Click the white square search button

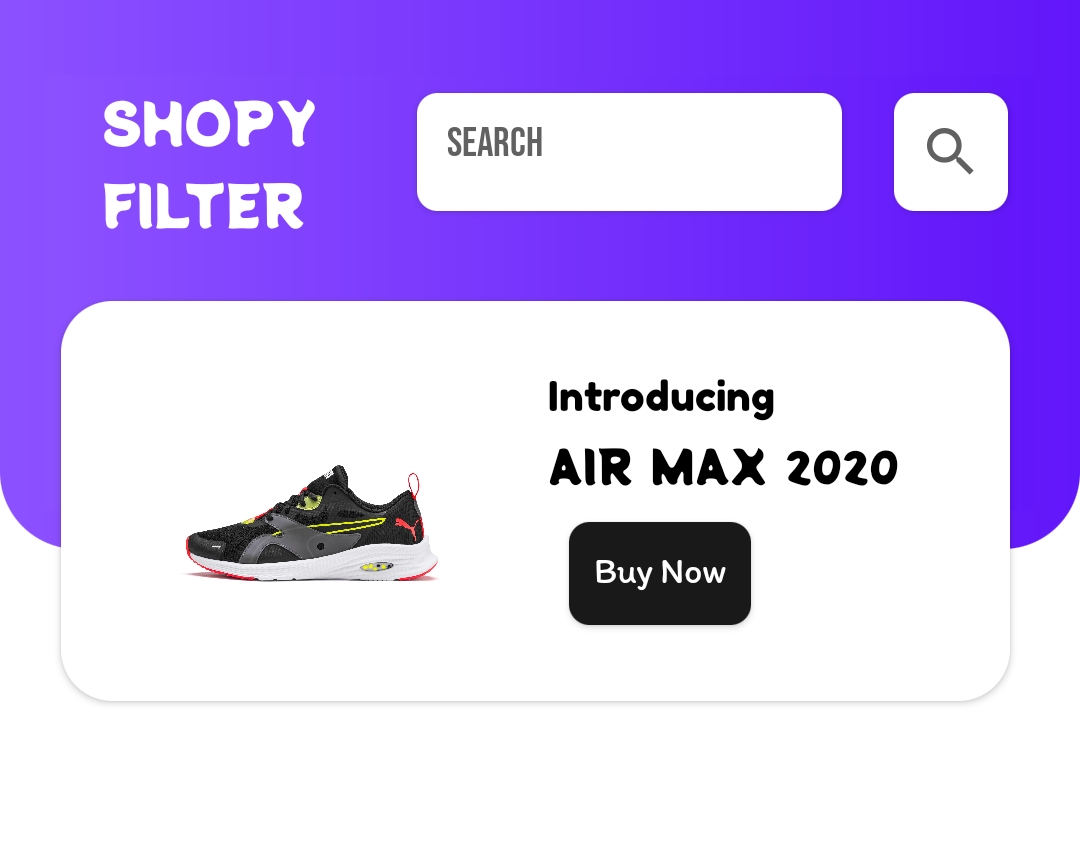point(951,152)
